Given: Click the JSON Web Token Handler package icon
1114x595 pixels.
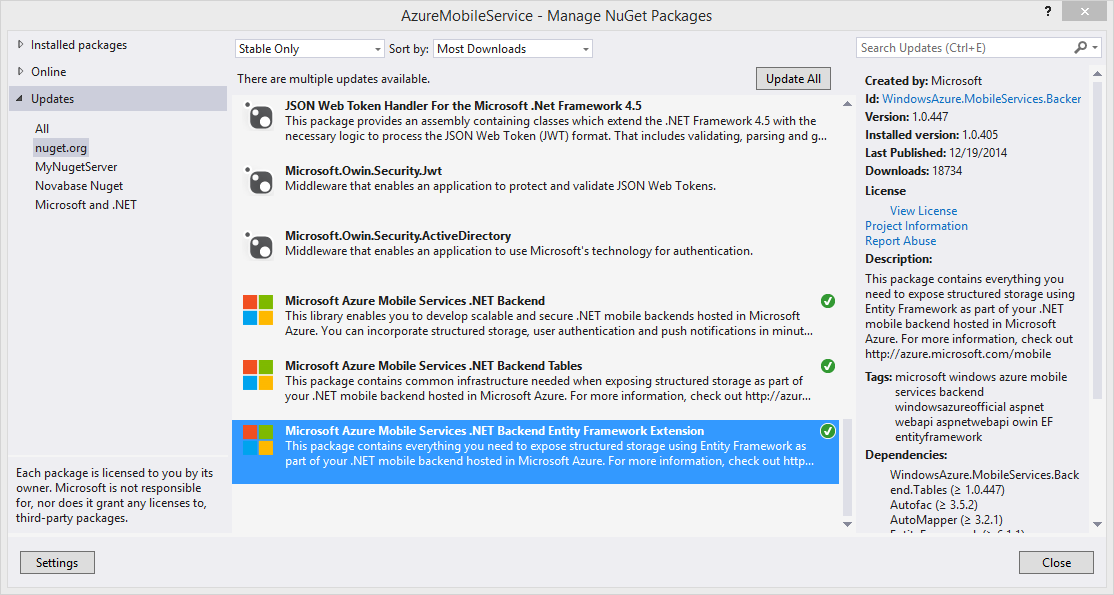Looking at the screenshot, I should (x=259, y=117).
